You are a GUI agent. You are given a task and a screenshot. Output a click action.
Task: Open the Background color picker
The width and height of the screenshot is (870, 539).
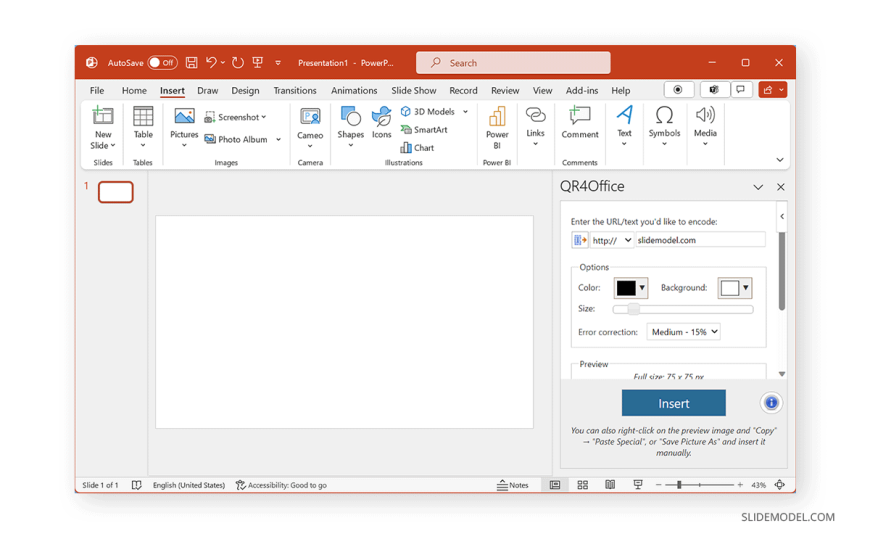click(x=735, y=288)
